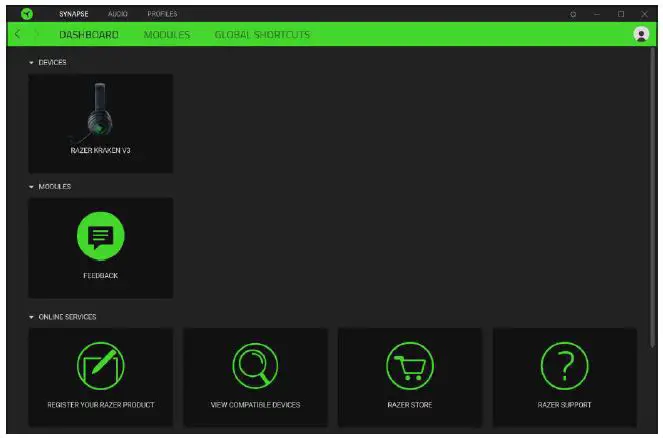Image resolution: width=663 pixels, height=438 pixels.
Task: Go forward with the right arrow
Action: (x=36, y=34)
